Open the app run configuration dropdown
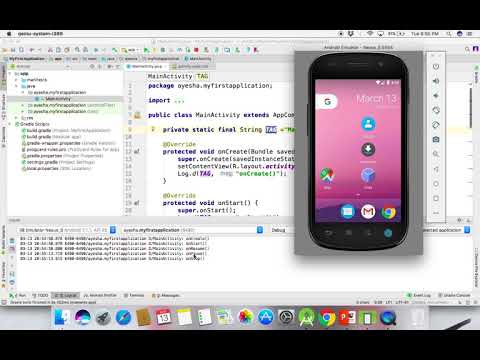Viewport: 480px width, 360px height. (x=131, y=50)
